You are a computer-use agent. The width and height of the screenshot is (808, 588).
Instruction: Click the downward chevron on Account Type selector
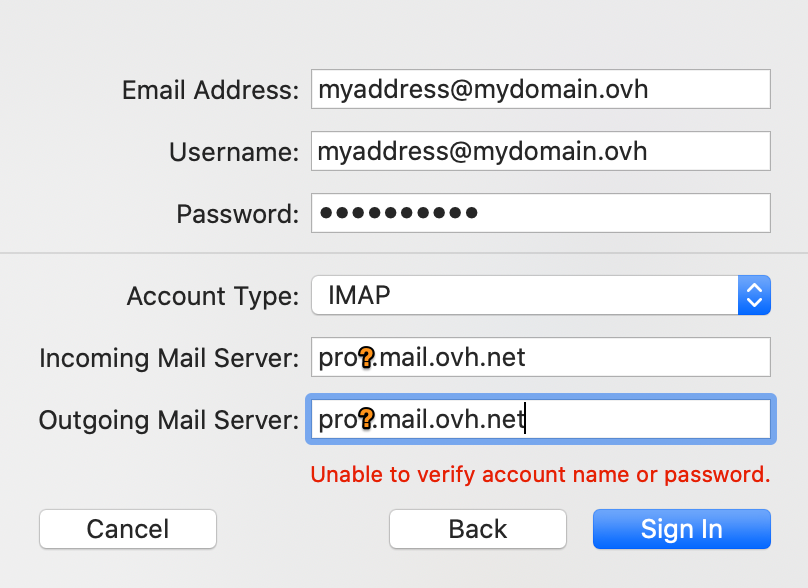(x=756, y=302)
